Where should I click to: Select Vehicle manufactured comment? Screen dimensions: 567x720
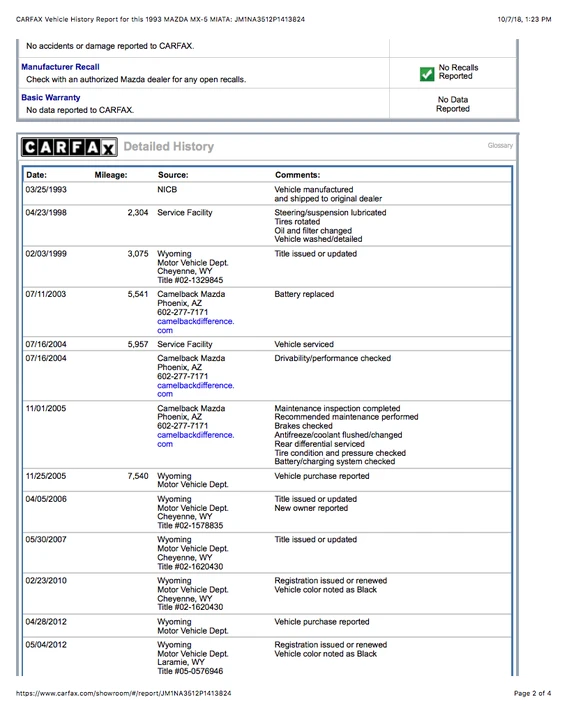tap(314, 190)
